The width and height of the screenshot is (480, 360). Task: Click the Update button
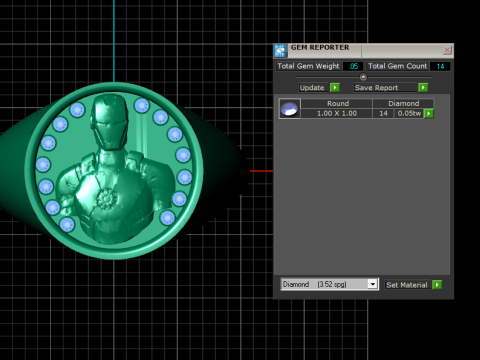[312, 88]
